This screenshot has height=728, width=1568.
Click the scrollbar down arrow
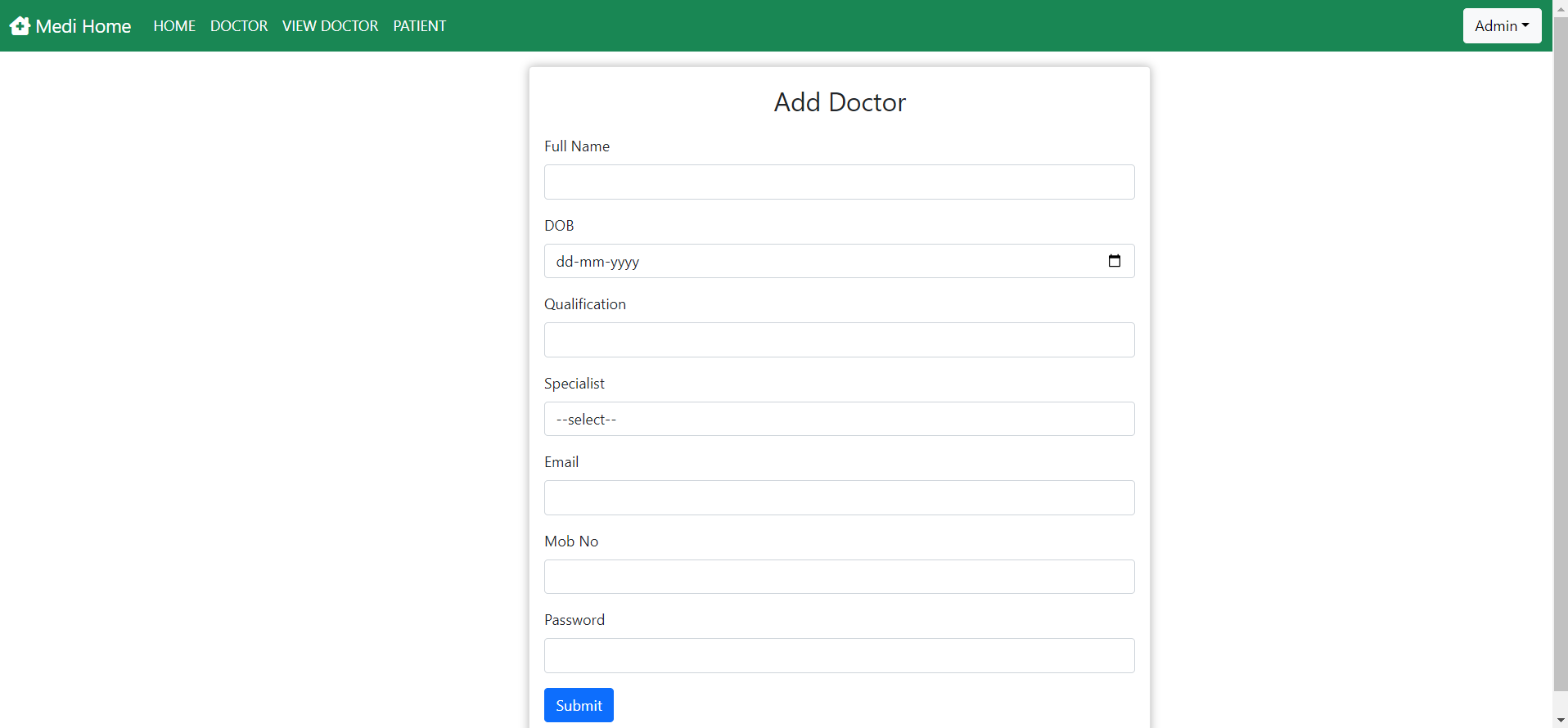coord(1560,720)
